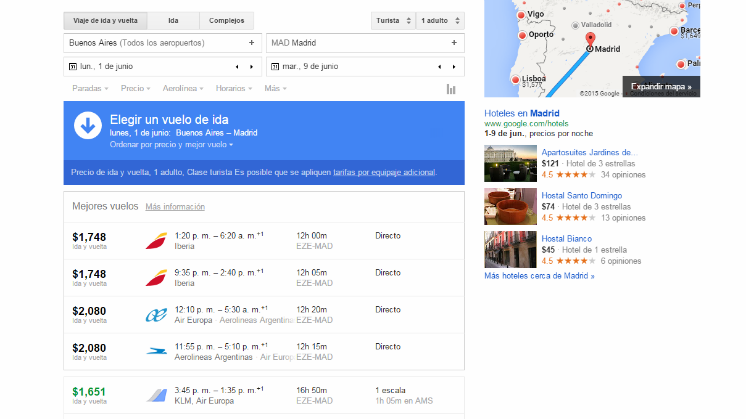Open Ordenar por precio y mejor vuelo dropdown
The height and width of the screenshot is (419, 746).
pos(171,145)
